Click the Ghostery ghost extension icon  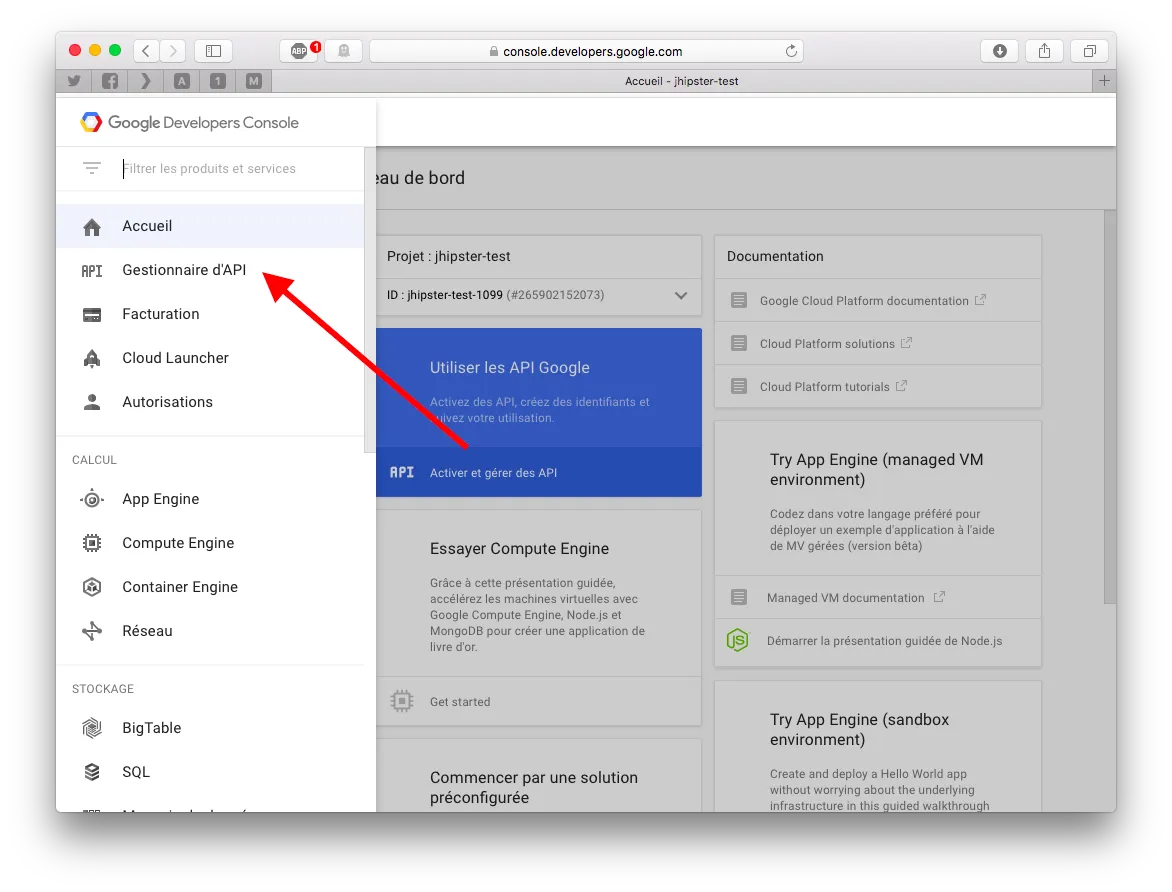344,51
